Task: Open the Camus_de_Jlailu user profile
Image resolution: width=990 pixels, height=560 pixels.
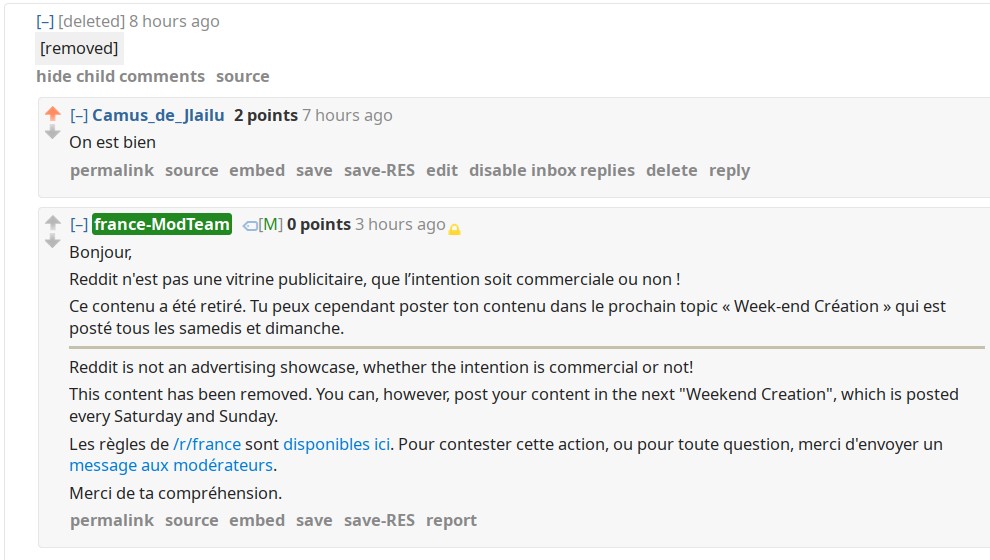Action: click(x=158, y=116)
